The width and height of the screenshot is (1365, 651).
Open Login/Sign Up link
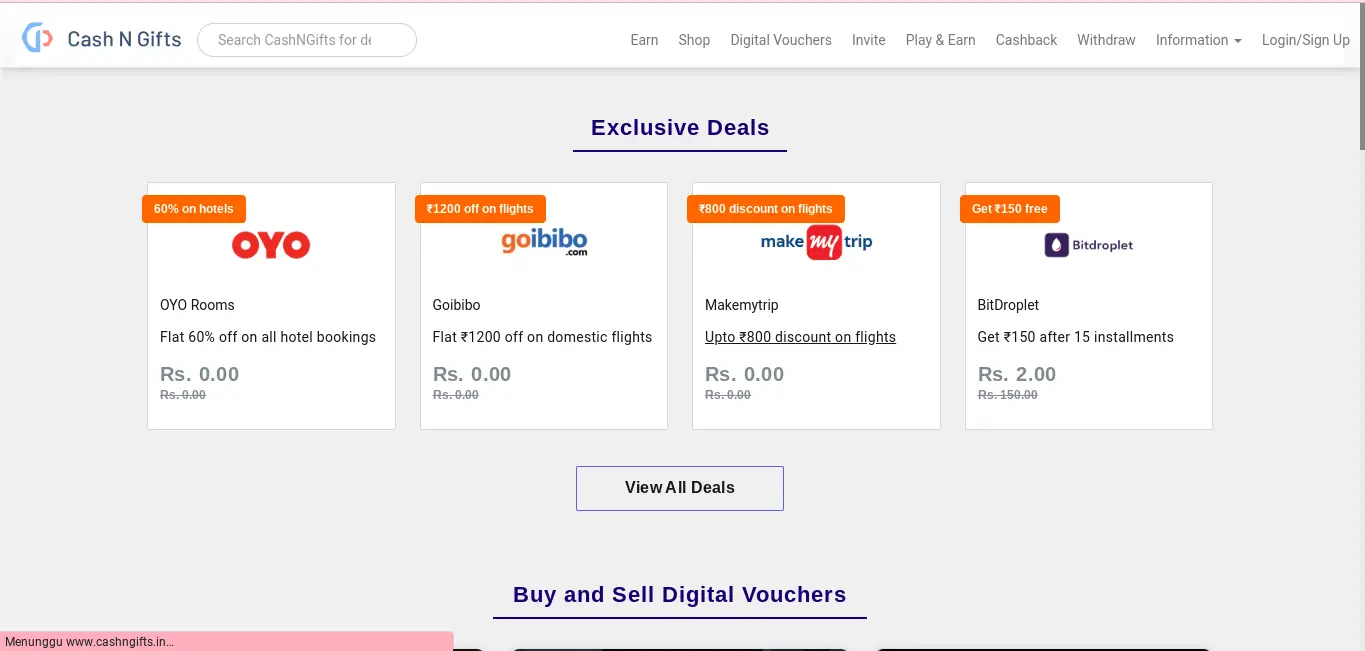(x=1306, y=40)
